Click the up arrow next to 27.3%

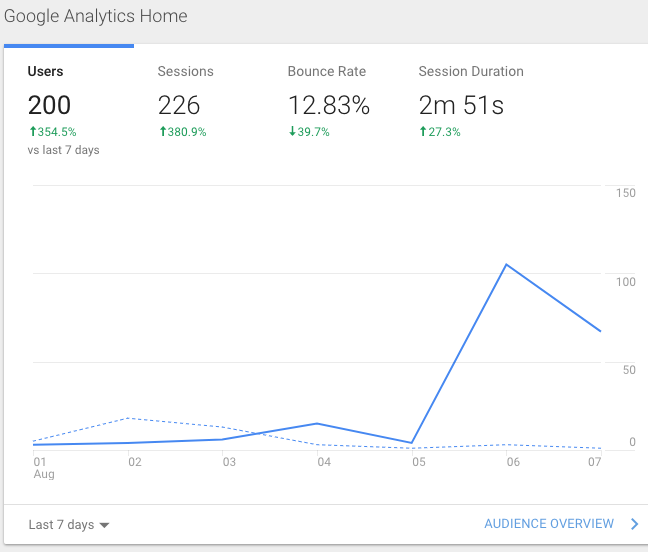point(422,132)
